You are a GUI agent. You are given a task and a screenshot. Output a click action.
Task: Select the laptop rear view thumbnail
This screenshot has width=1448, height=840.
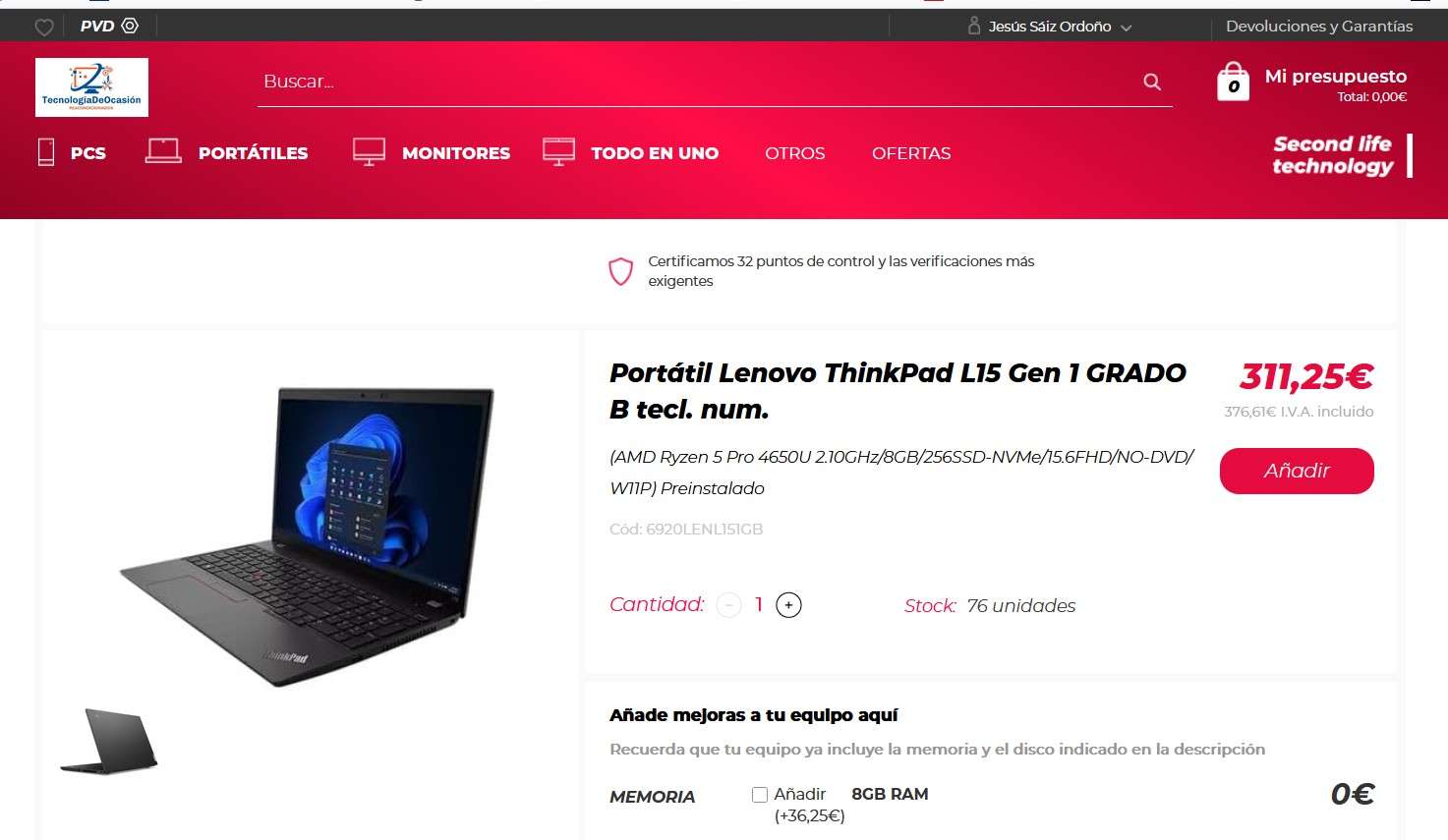coord(108,741)
